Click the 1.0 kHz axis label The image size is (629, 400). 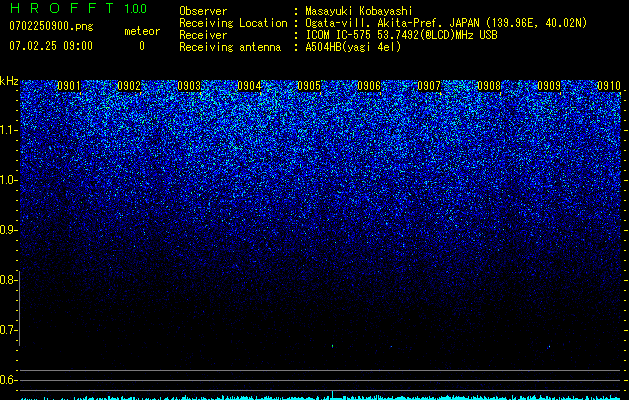(x=8, y=180)
